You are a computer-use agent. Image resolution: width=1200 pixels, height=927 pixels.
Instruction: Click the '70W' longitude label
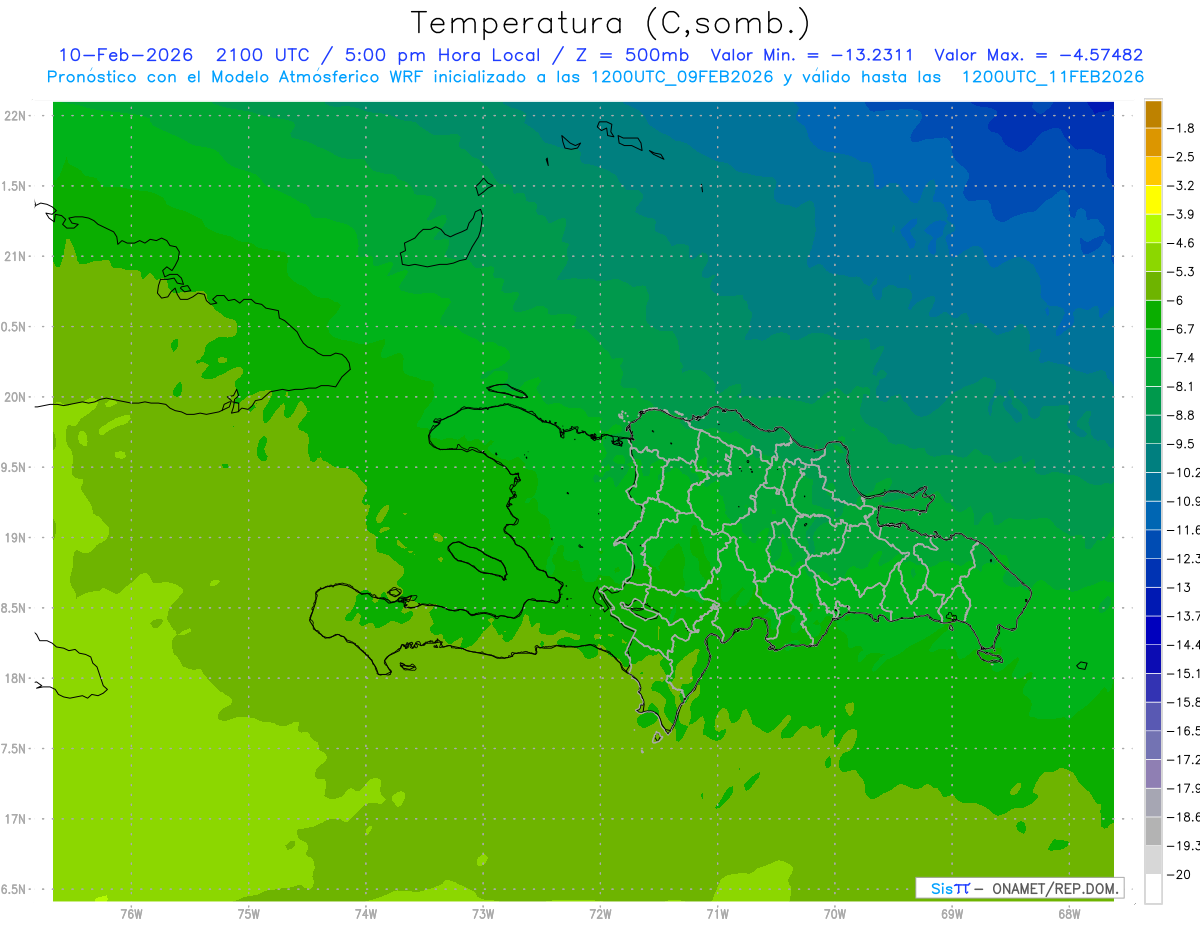(x=835, y=914)
